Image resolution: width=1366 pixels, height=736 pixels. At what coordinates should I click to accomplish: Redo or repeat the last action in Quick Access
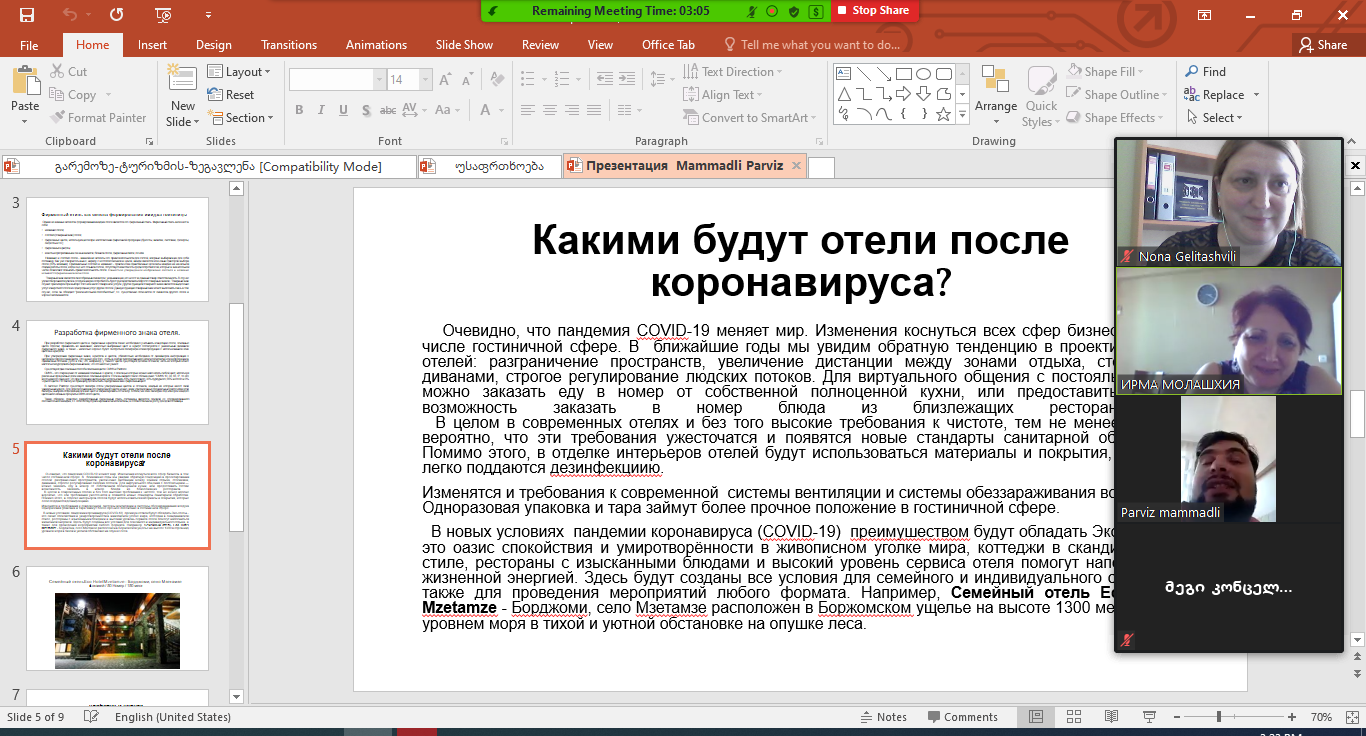(x=117, y=14)
